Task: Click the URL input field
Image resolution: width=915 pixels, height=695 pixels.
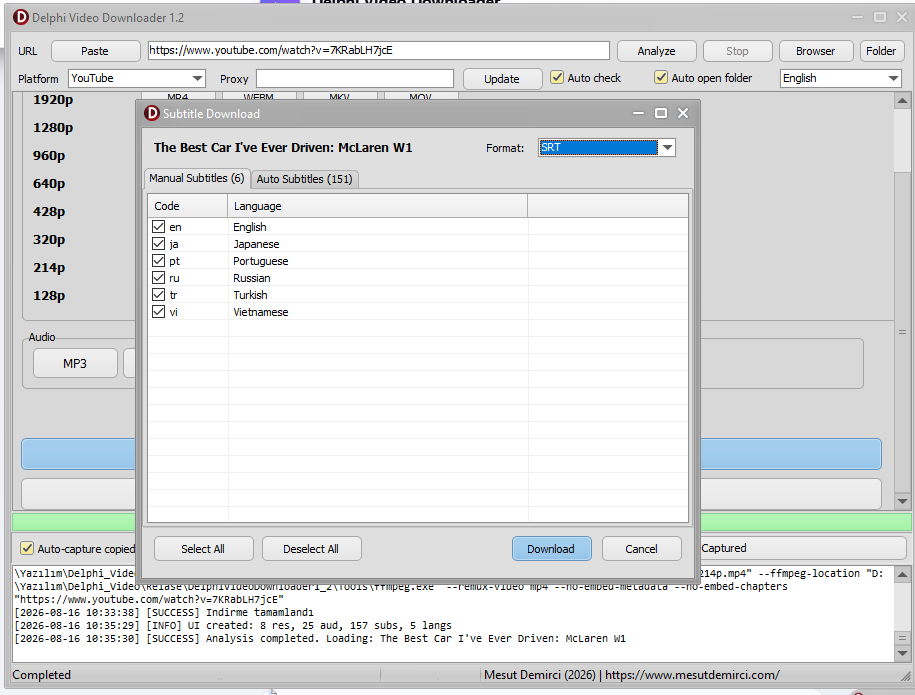Action: [x=378, y=50]
